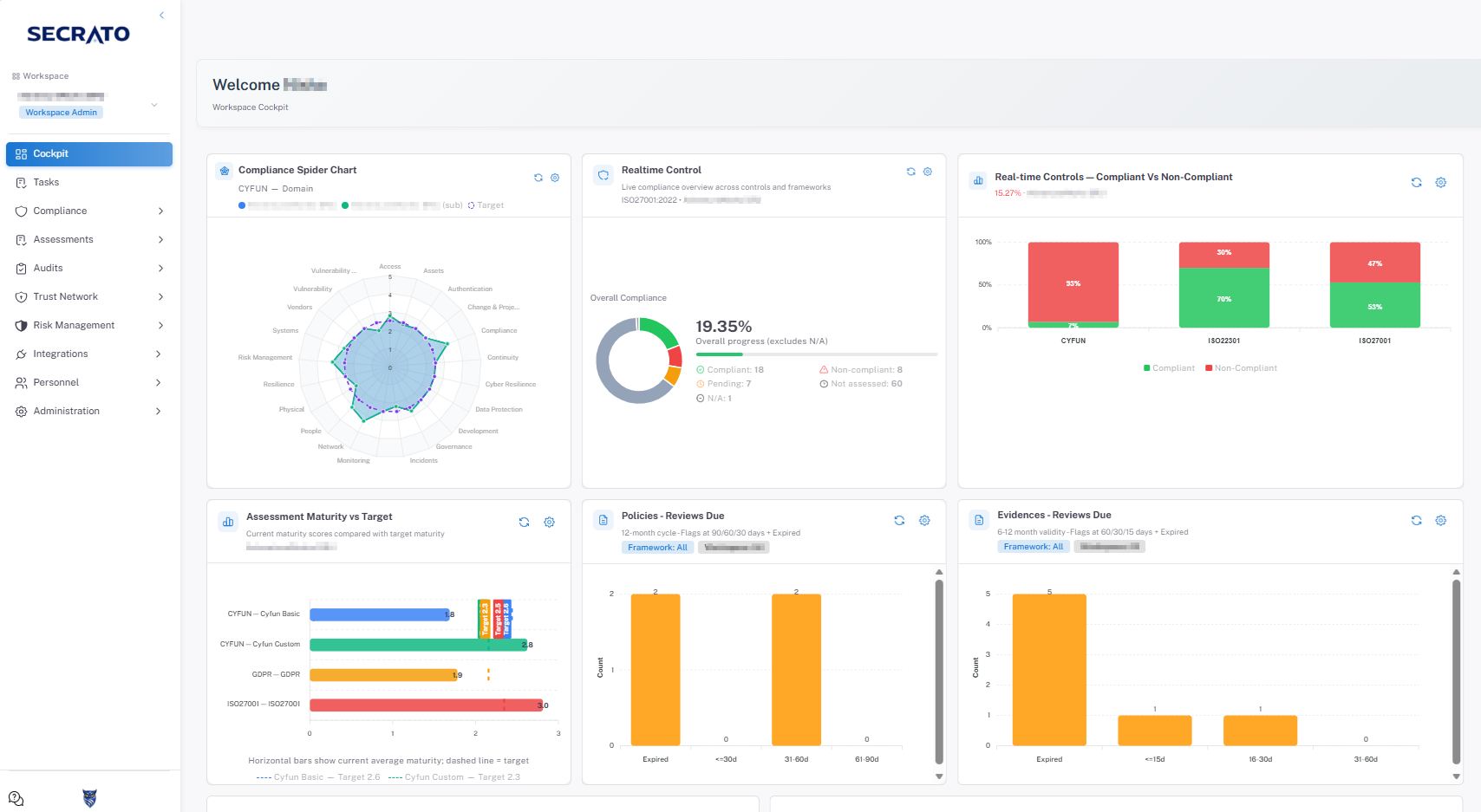Click the Policies widget scrollbar down arrow
1481x812 pixels.
click(939, 776)
